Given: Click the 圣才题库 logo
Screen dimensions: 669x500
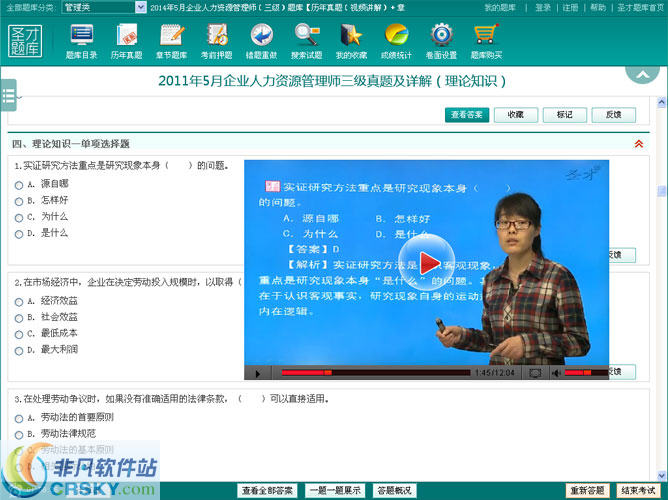Looking at the screenshot, I should point(25,41).
